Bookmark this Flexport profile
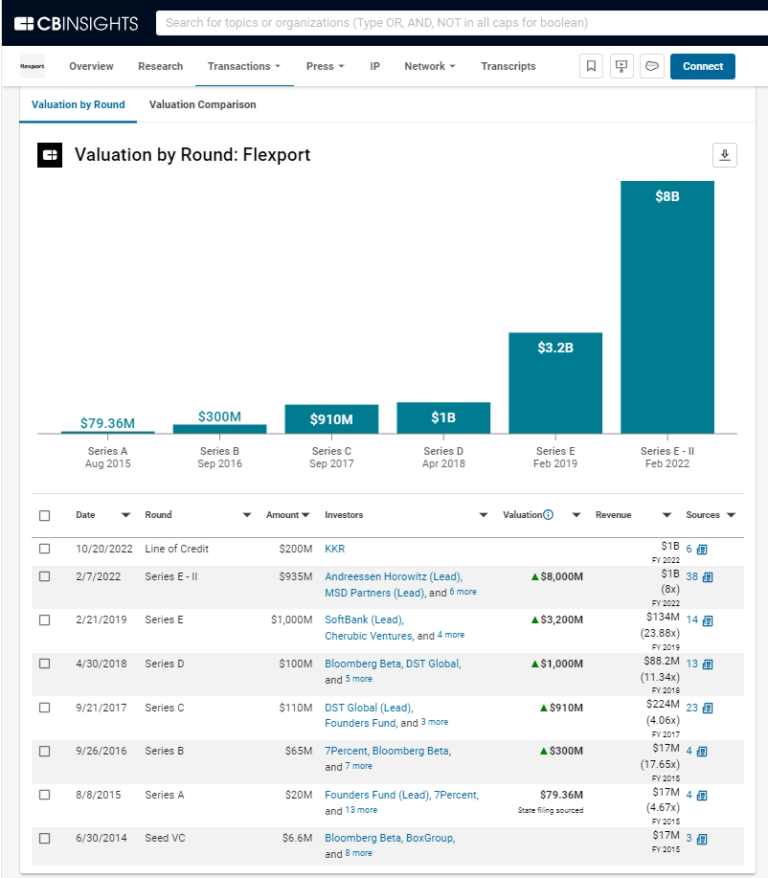Viewport: 768px width, 878px height. (x=592, y=65)
